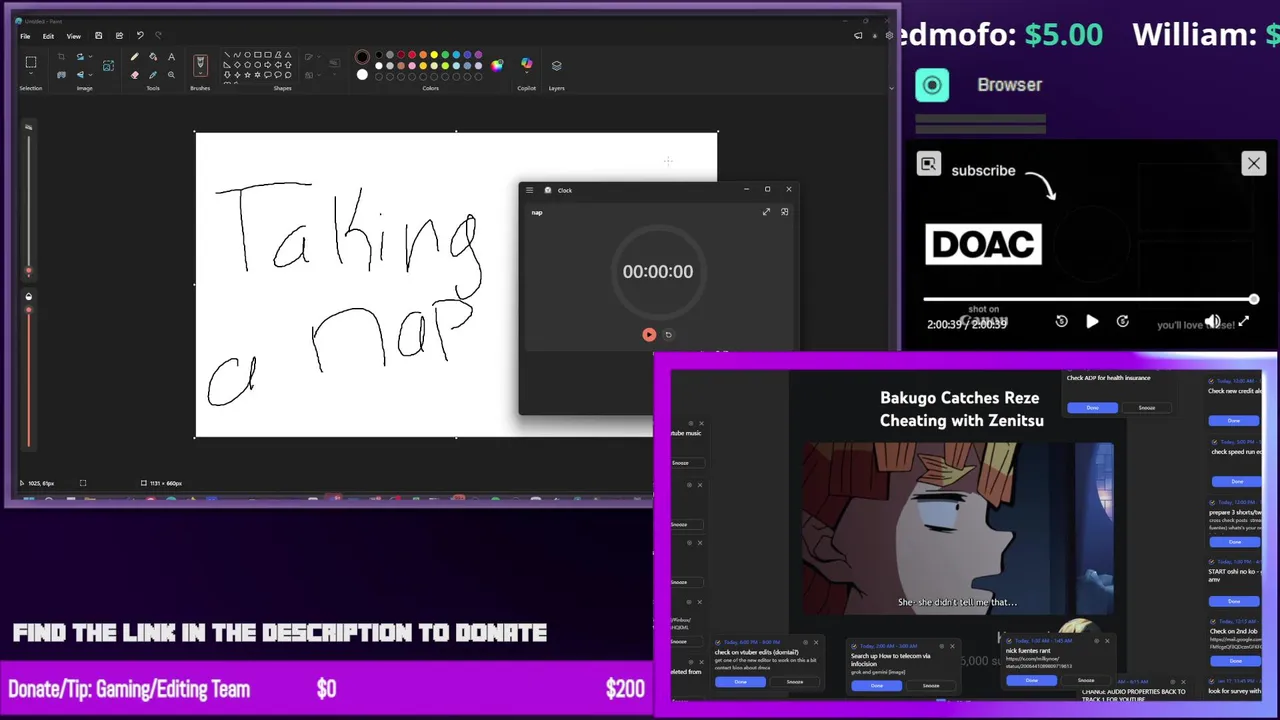Viewport: 1280px width, 720px height.
Task: Select the Eraser tool in Paint
Action: (x=135, y=75)
